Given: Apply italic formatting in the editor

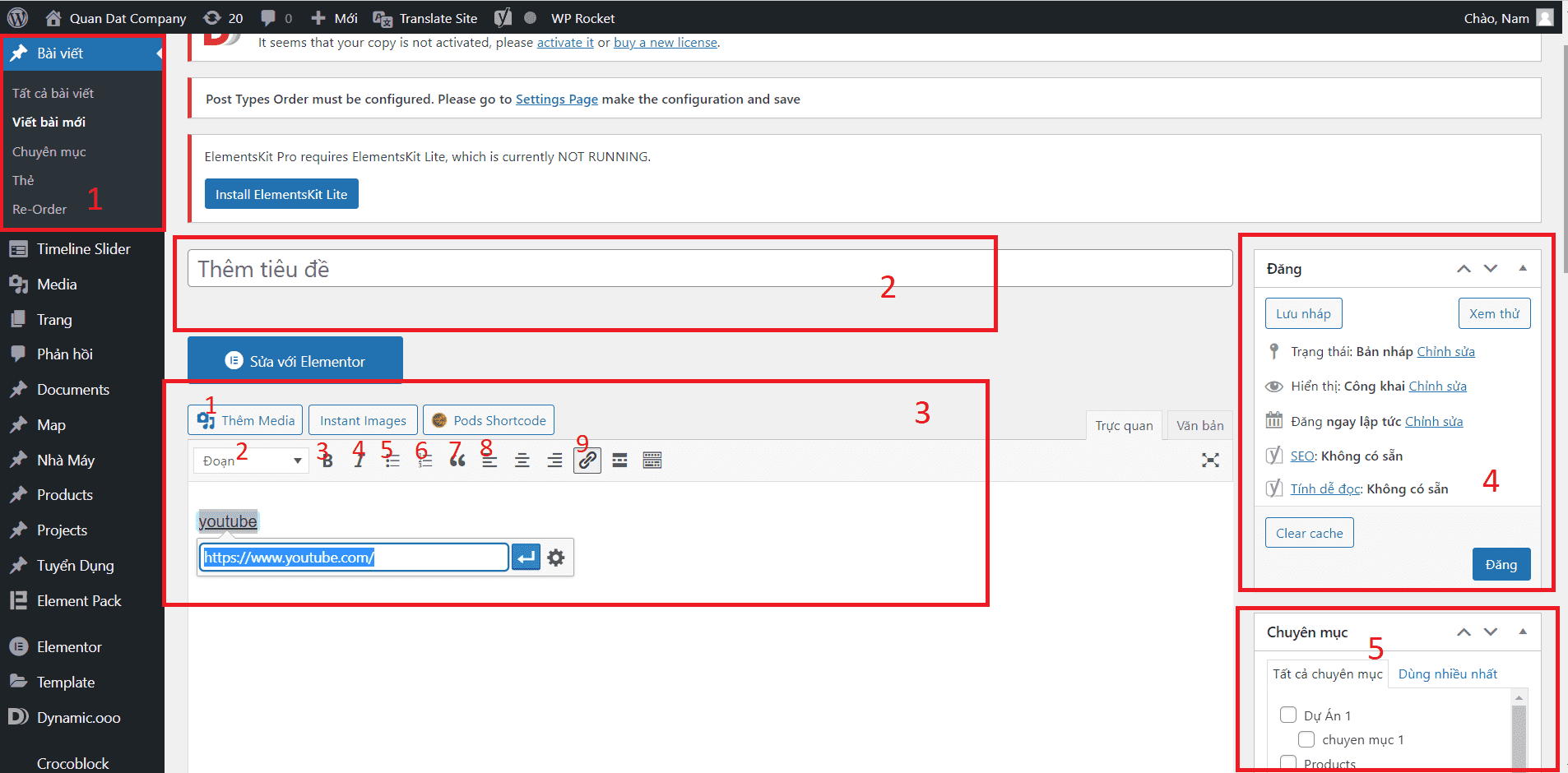Looking at the screenshot, I should point(359,460).
